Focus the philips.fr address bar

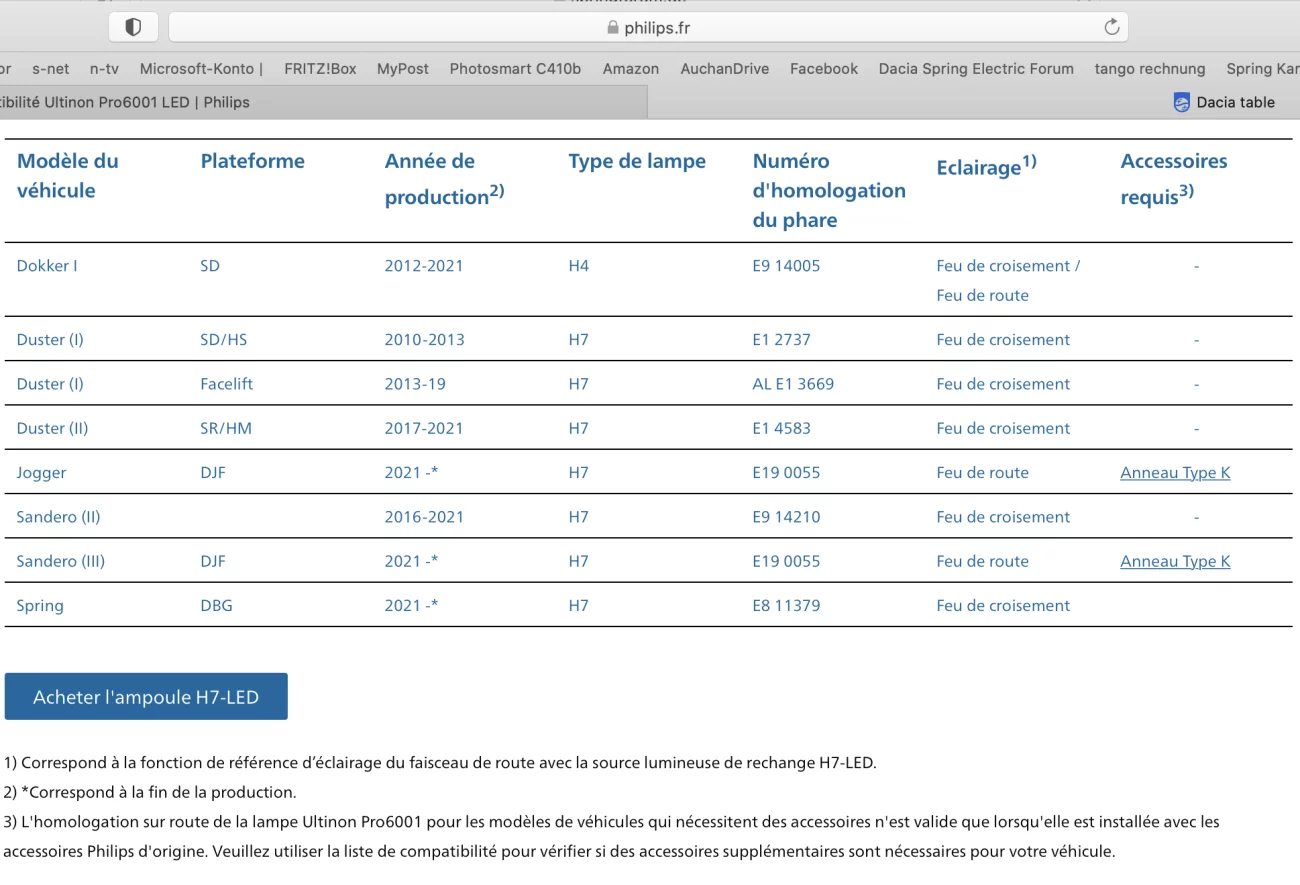coord(648,28)
